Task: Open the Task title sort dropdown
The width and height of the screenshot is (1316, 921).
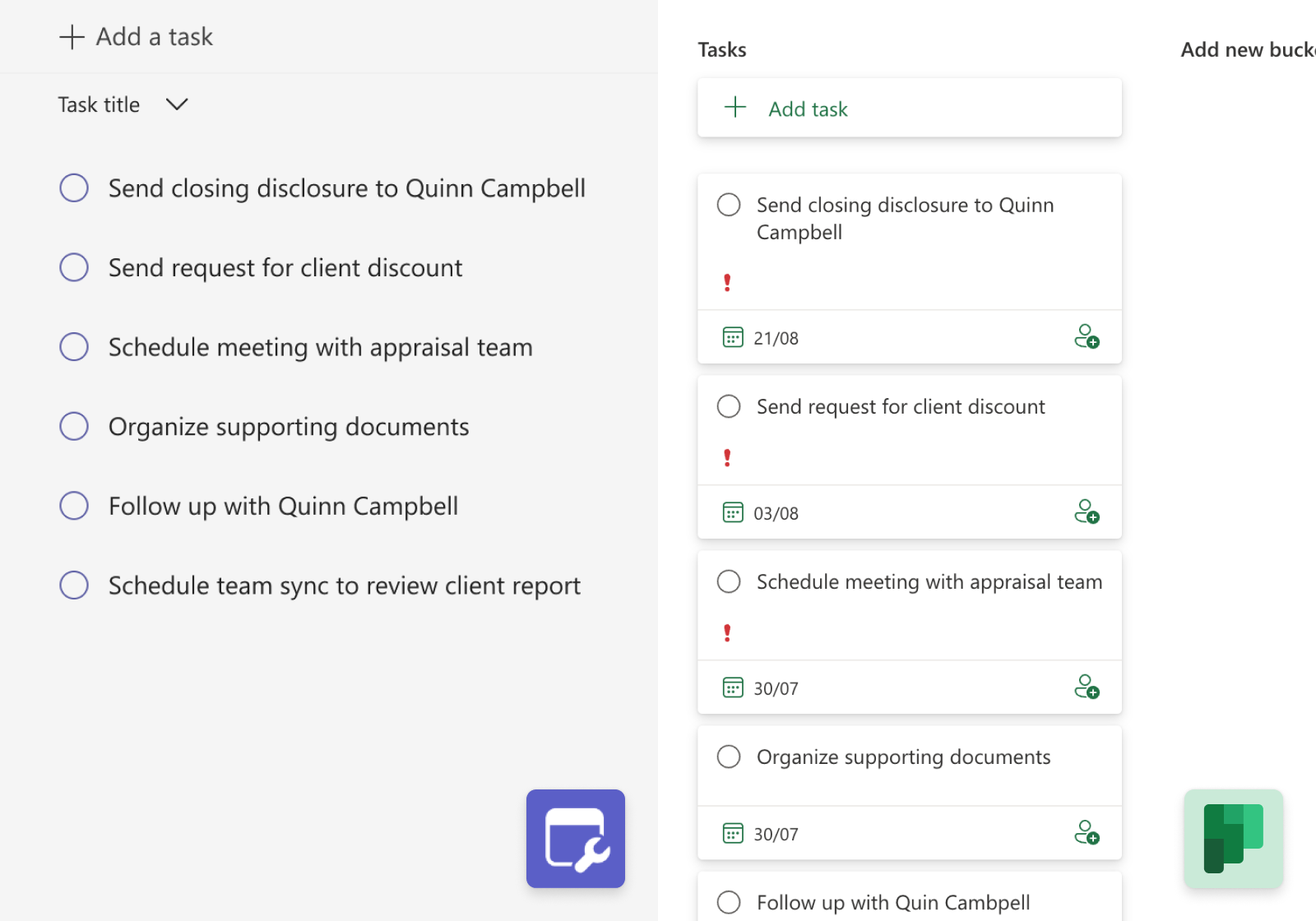Action: [176, 104]
